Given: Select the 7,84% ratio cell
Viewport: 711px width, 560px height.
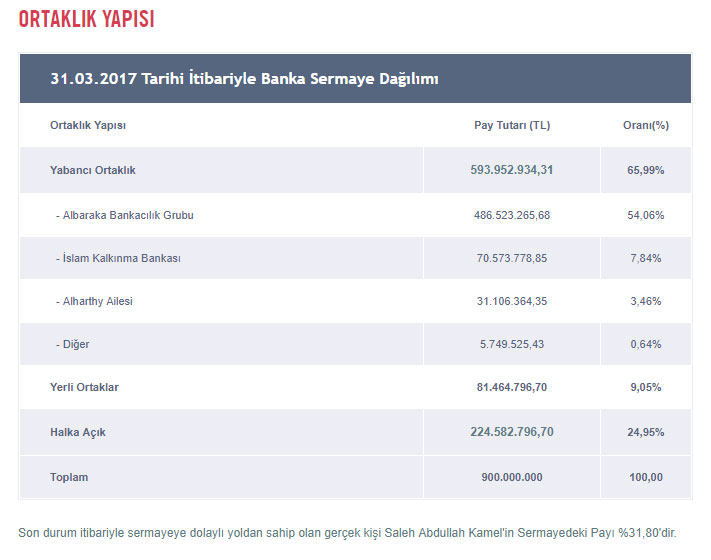Looking at the screenshot, I should [x=646, y=258].
